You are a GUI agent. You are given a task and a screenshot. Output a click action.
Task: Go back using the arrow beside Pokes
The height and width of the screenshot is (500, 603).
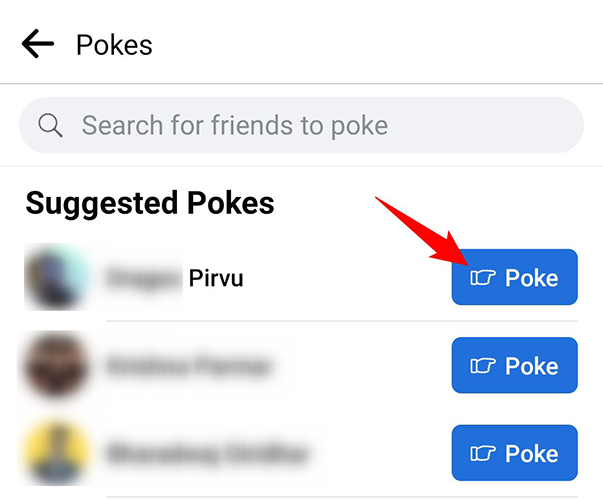[38, 44]
